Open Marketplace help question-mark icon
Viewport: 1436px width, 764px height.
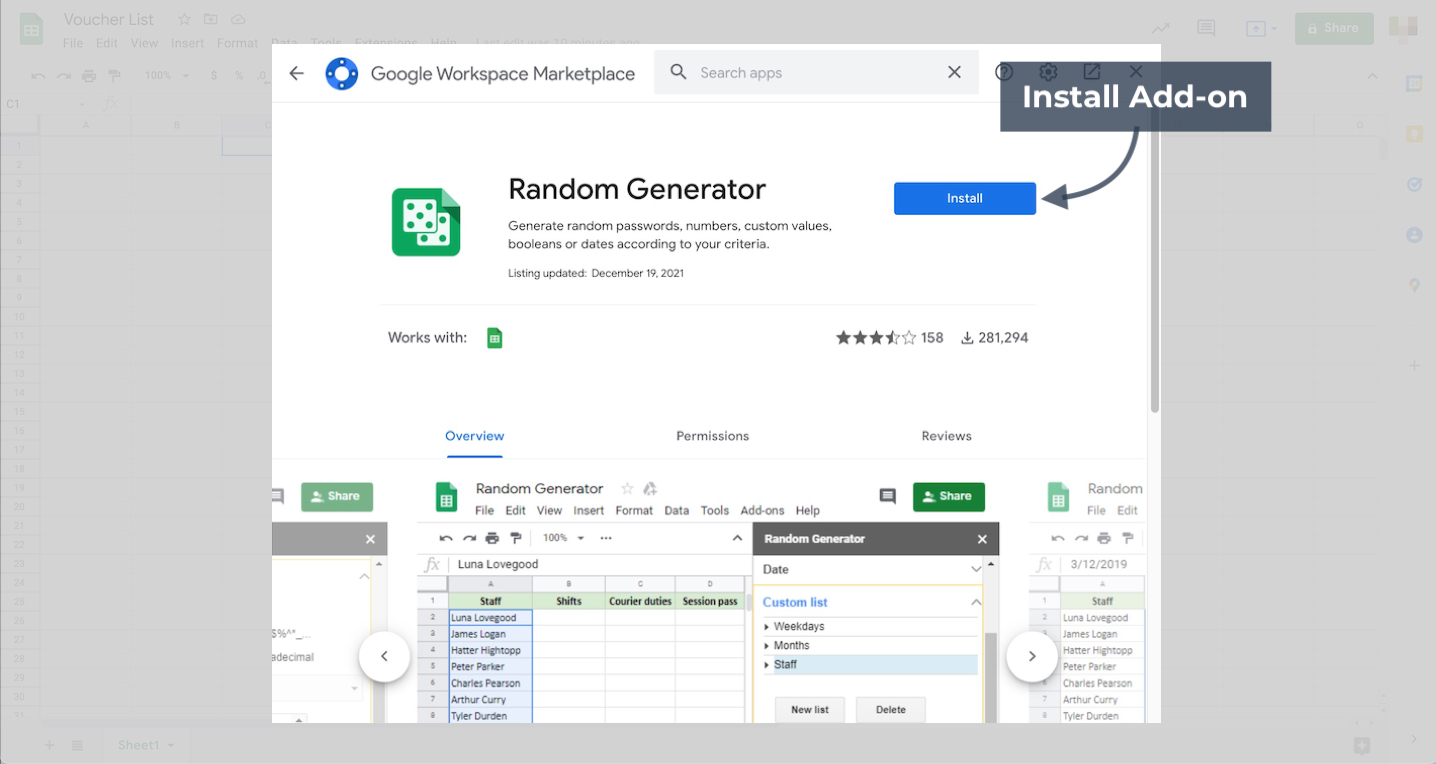click(x=1004, y=72)
